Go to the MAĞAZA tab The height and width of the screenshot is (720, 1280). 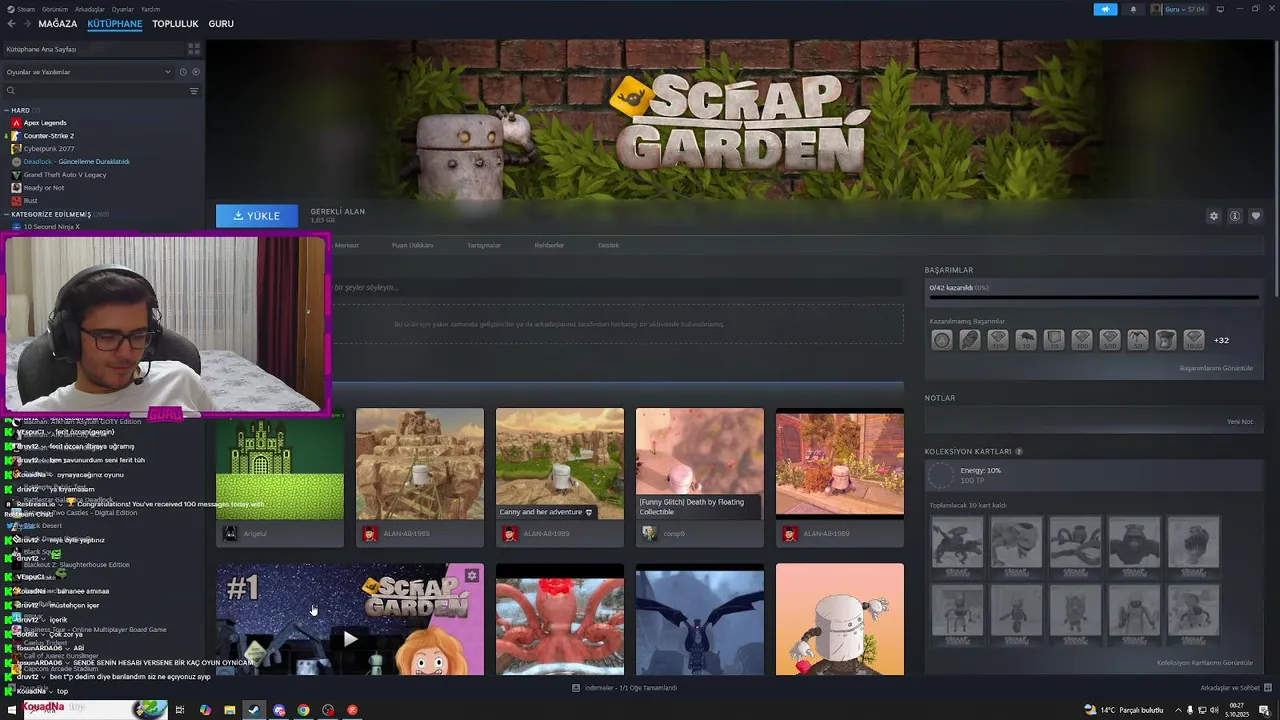(58, 23)
